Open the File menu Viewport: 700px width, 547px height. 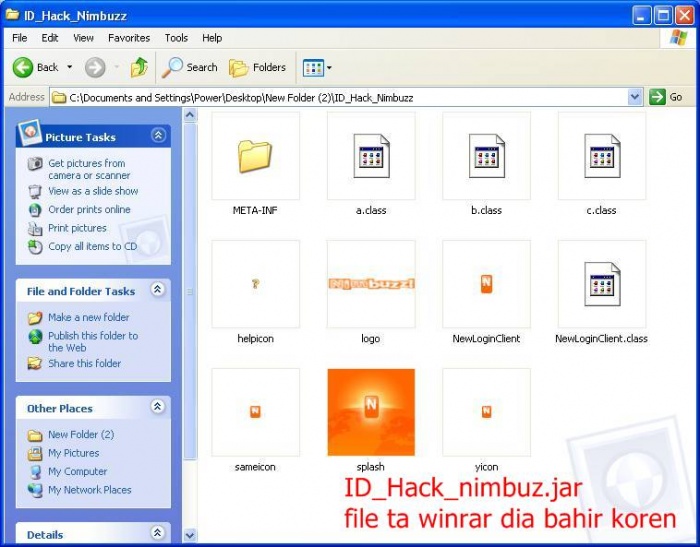(20, 38)
